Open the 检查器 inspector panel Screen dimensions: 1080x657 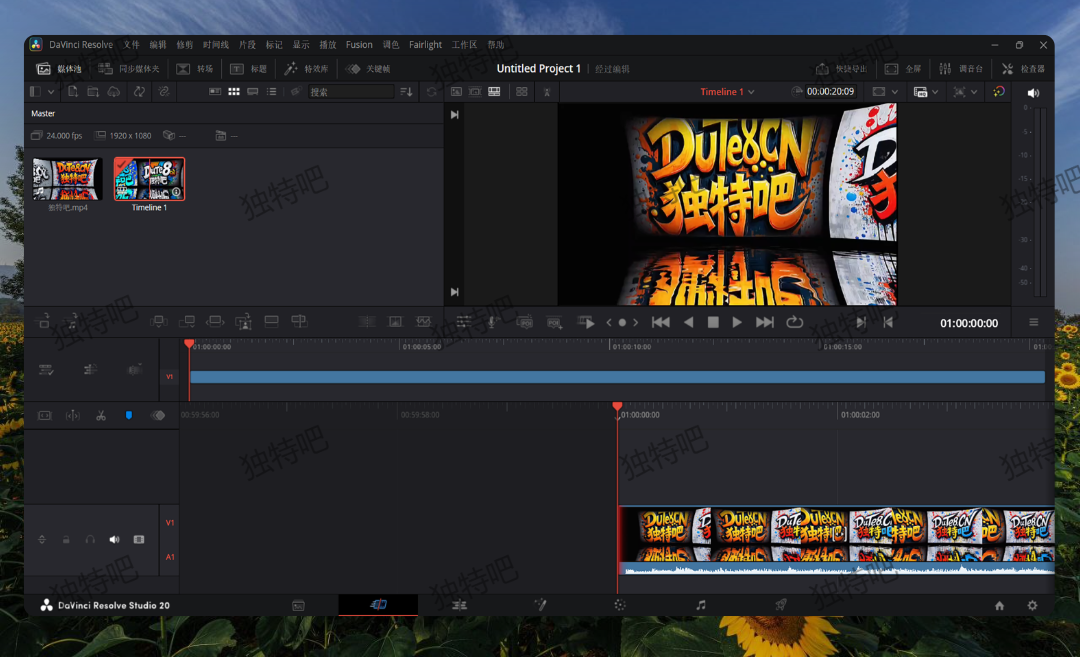[1023, 69]
